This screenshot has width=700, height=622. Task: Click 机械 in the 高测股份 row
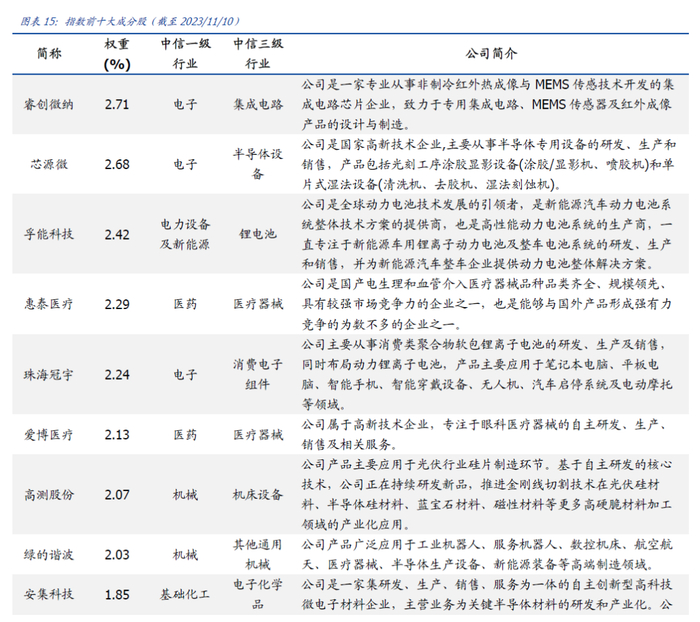coord(185,495)
